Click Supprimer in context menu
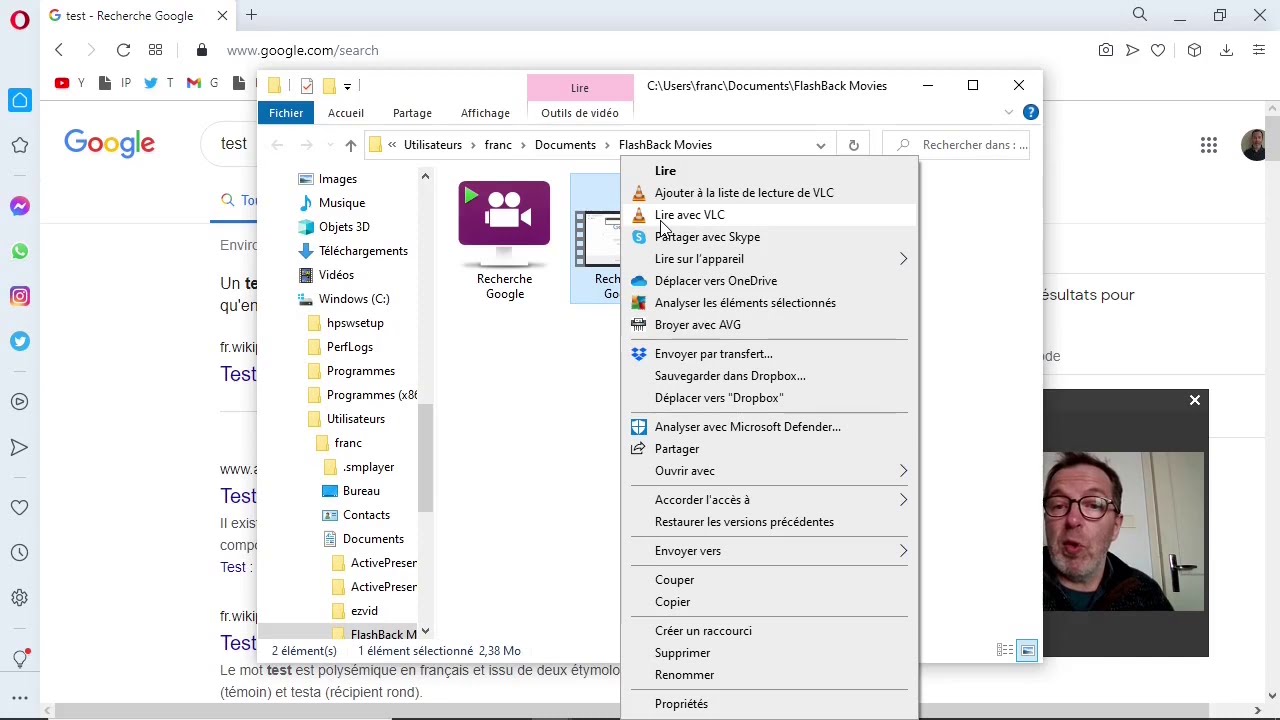Viewport: 1280px width, 720px height. [768, 653]
